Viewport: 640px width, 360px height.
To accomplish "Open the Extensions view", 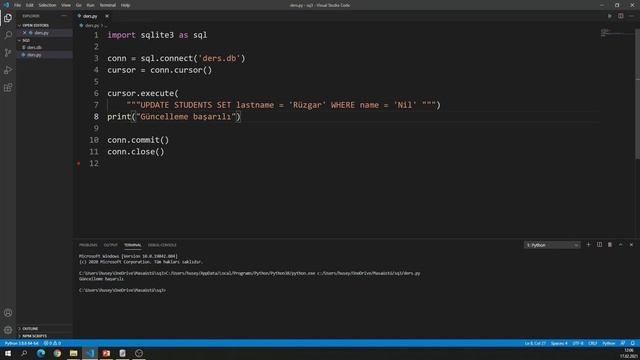I will click(x=8, y=88).
